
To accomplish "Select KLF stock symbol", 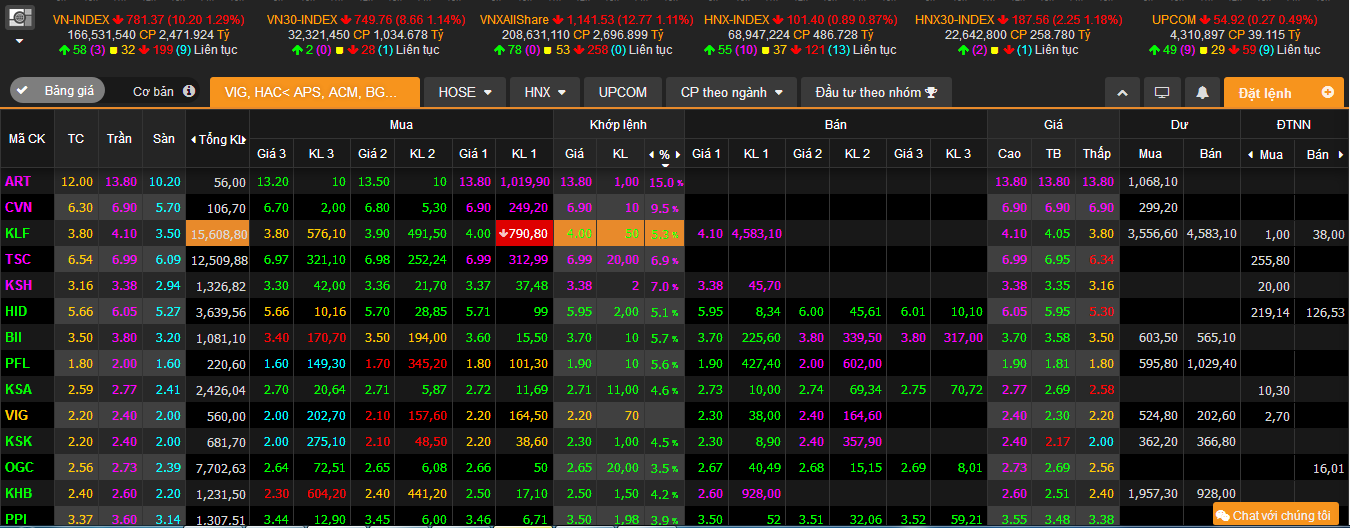I will click(x=18, y=233).
